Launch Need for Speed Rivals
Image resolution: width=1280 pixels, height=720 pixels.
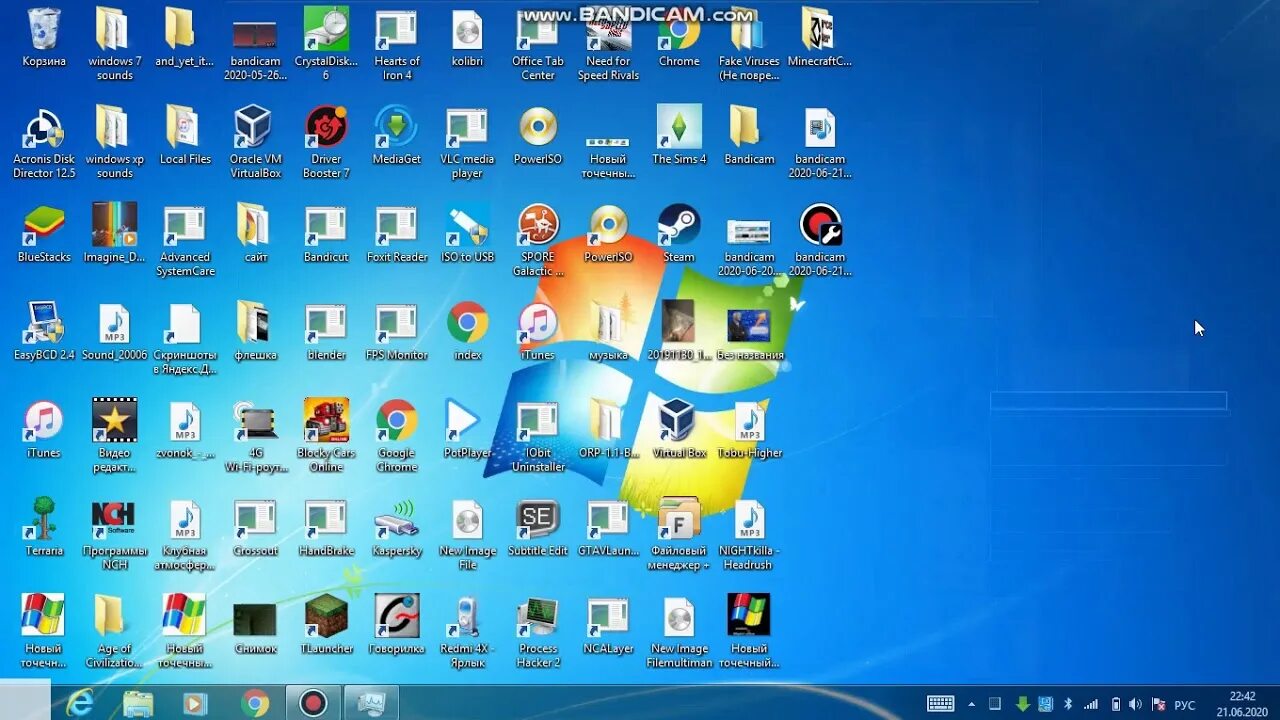coord(608,30)
